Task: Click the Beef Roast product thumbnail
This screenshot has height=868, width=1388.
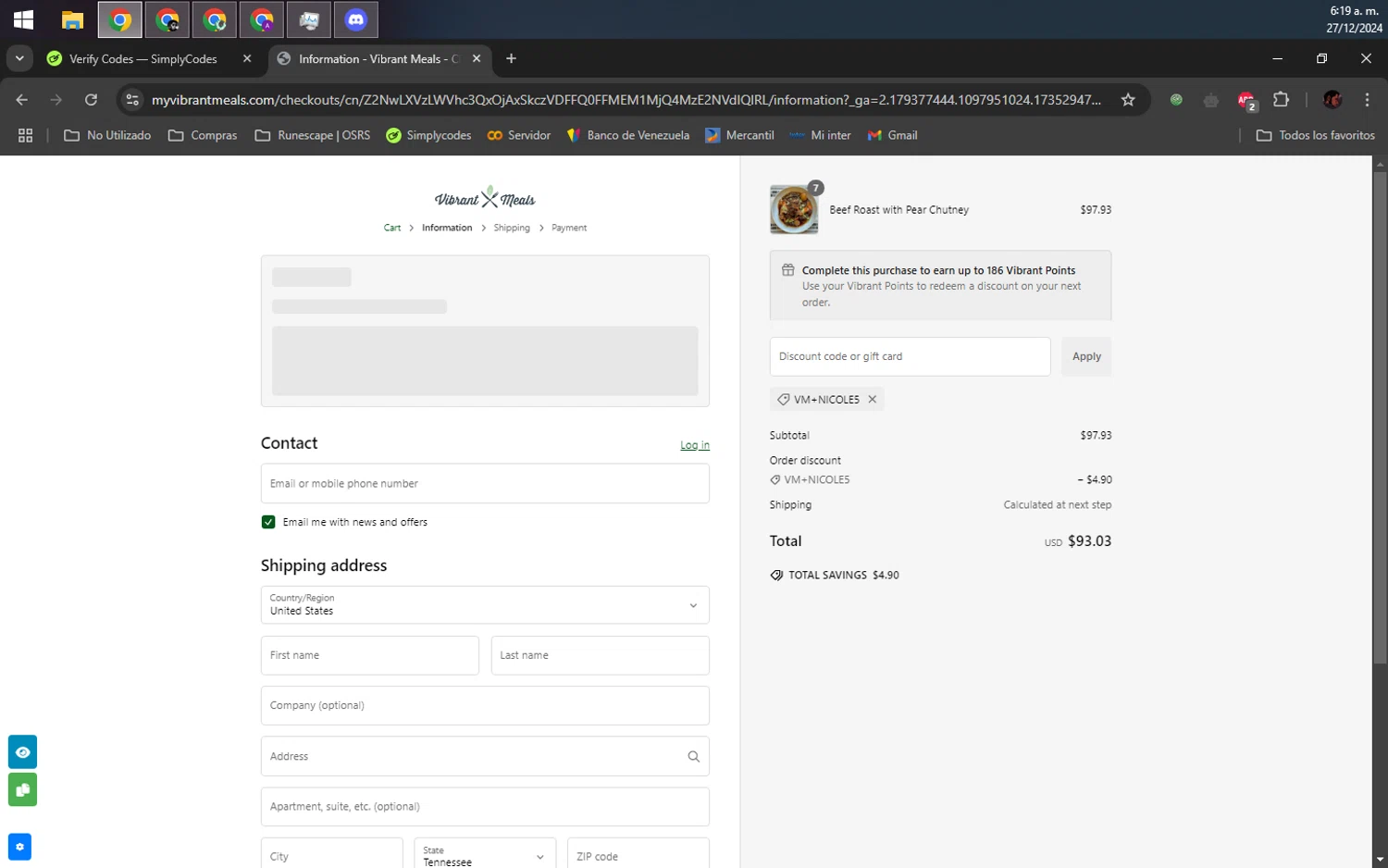Action: point(794,209)
